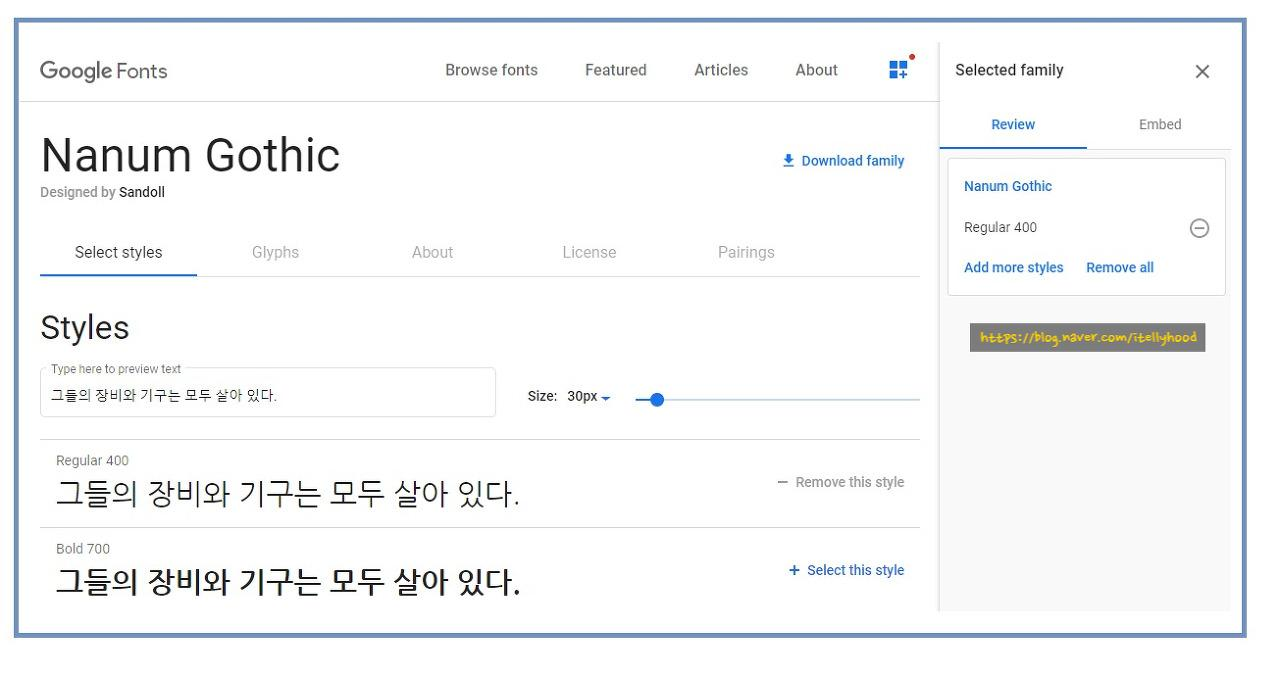Open the Google Fonts home logo

[x=103, y=71]
